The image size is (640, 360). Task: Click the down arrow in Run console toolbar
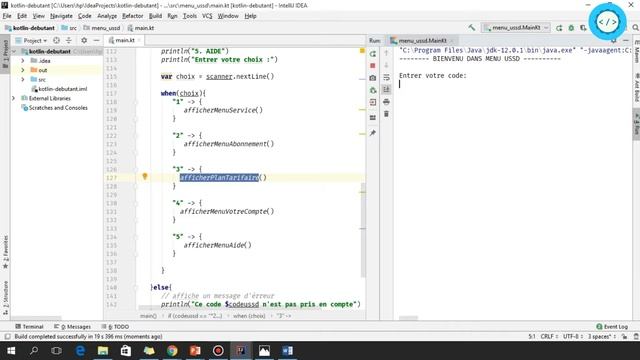click(x=386, y=65)
